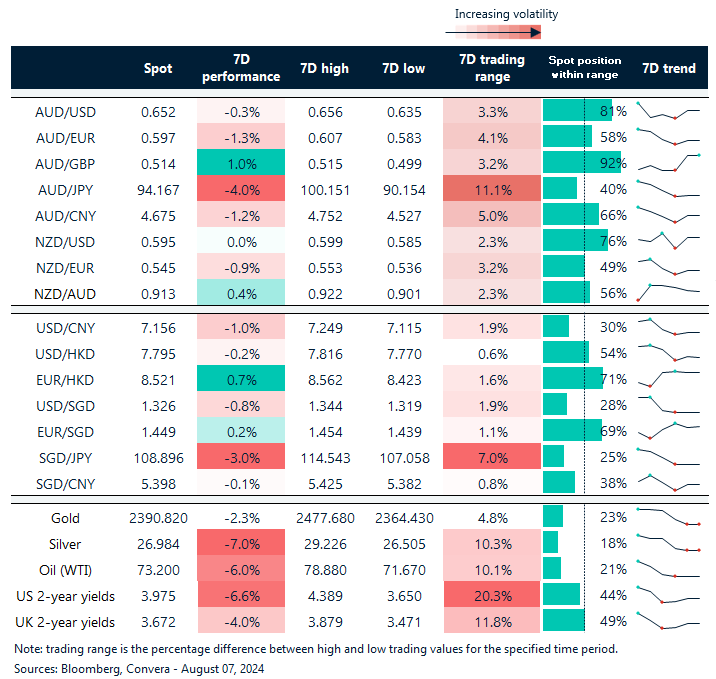Select the NZD/AUD performance cell 0.4%

click(241, 292)
